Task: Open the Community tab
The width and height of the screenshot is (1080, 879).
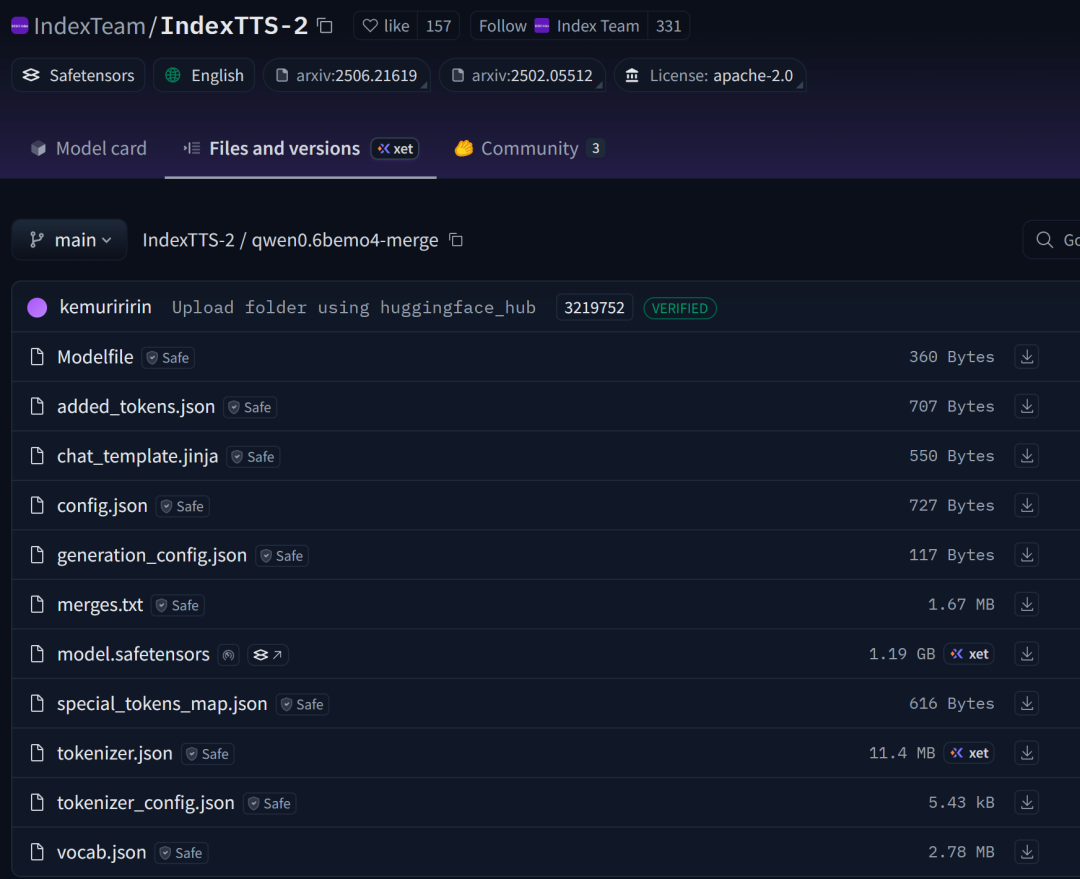Action: (528, 149)
